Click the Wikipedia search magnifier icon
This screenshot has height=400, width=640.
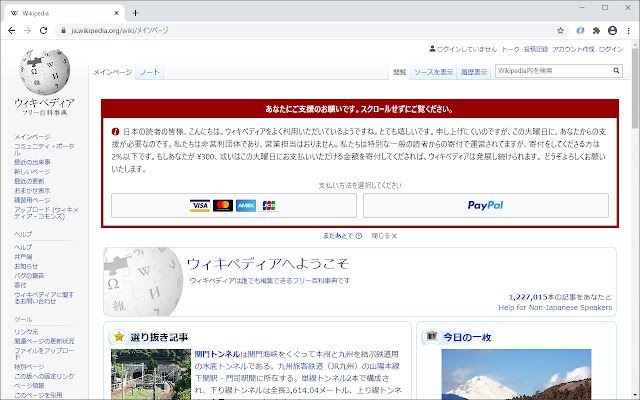point(616,71)
